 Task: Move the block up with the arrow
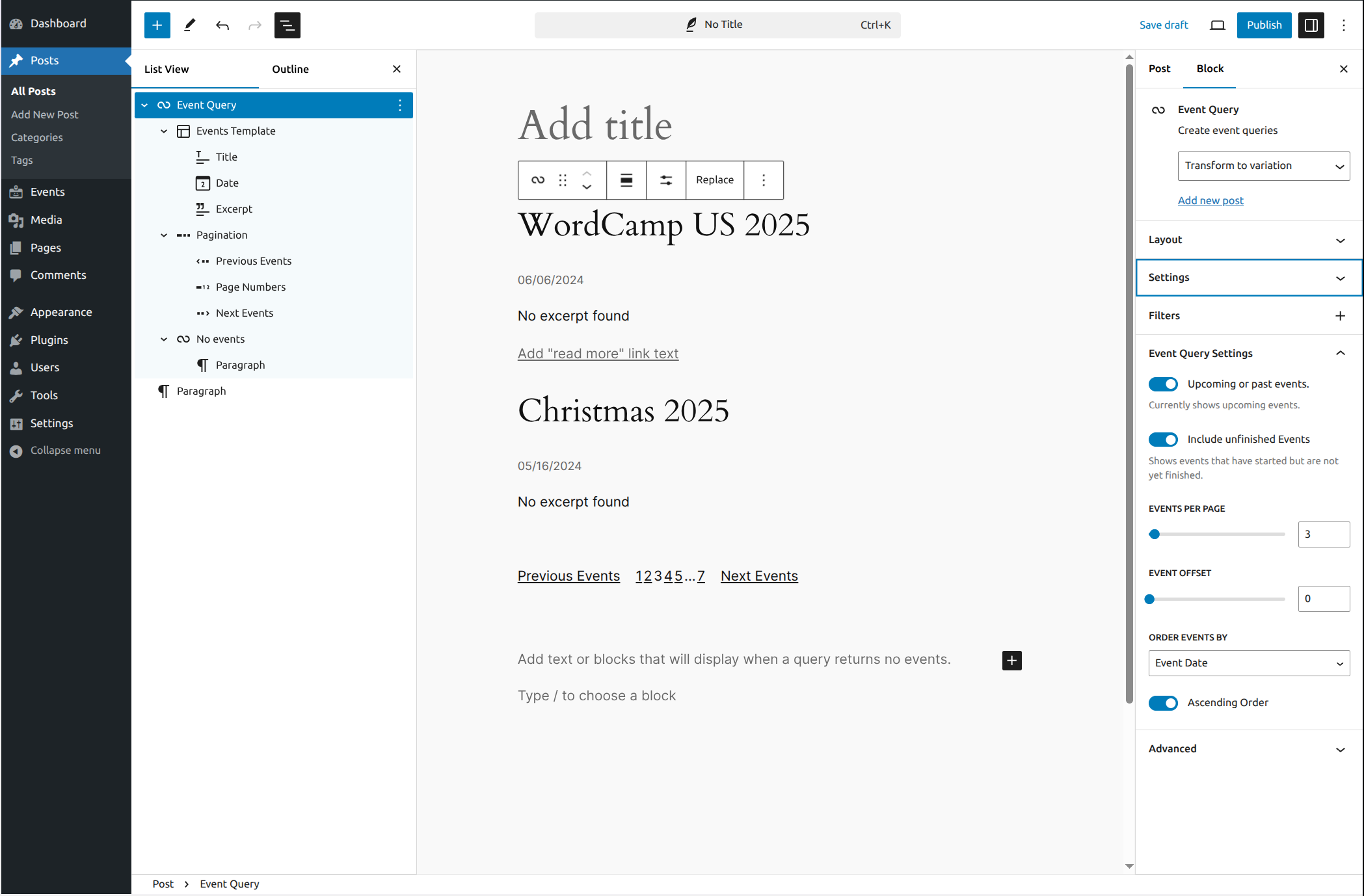[587, 173]
